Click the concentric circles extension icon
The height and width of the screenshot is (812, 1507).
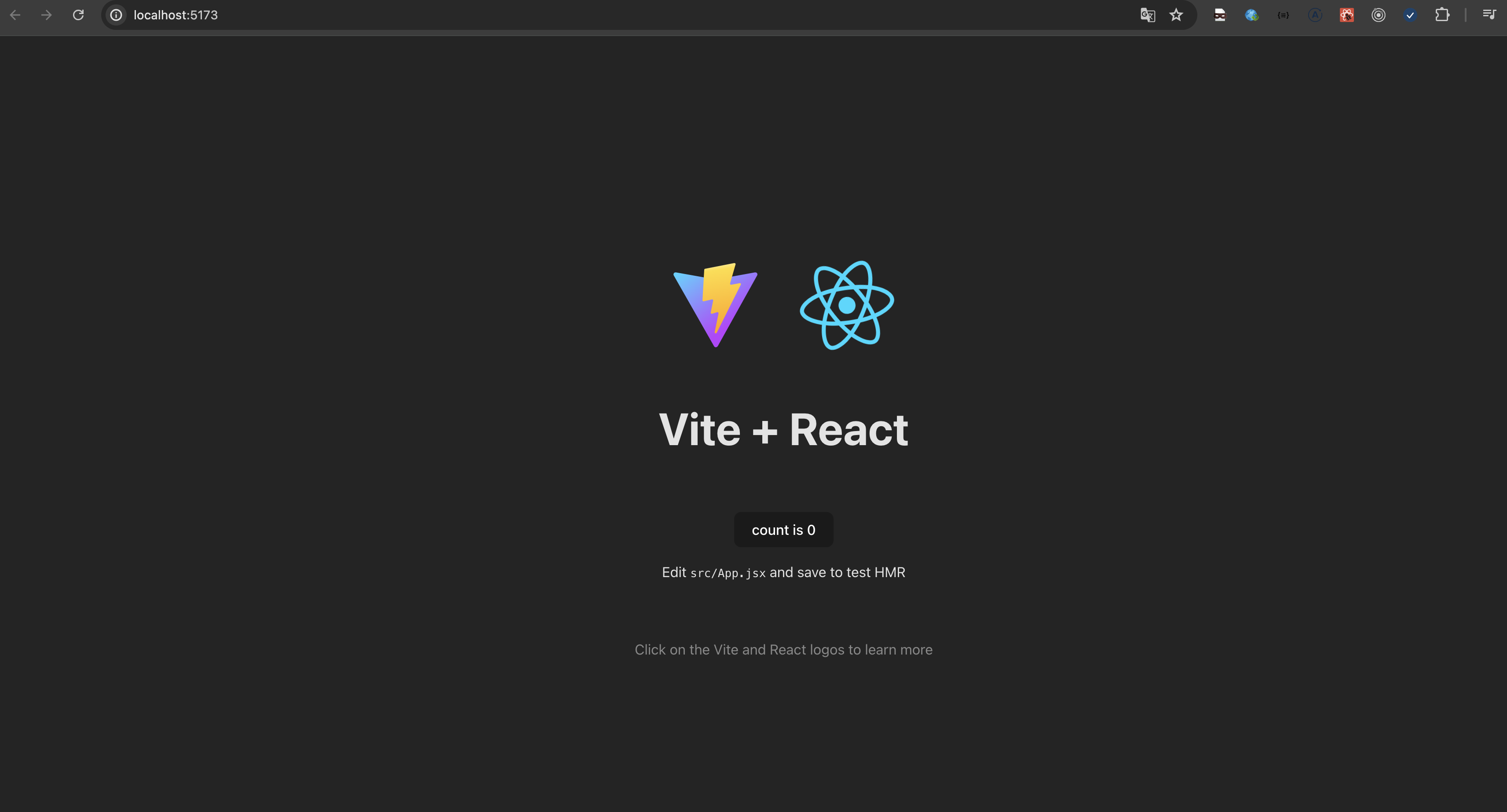tap(1378, 15)
